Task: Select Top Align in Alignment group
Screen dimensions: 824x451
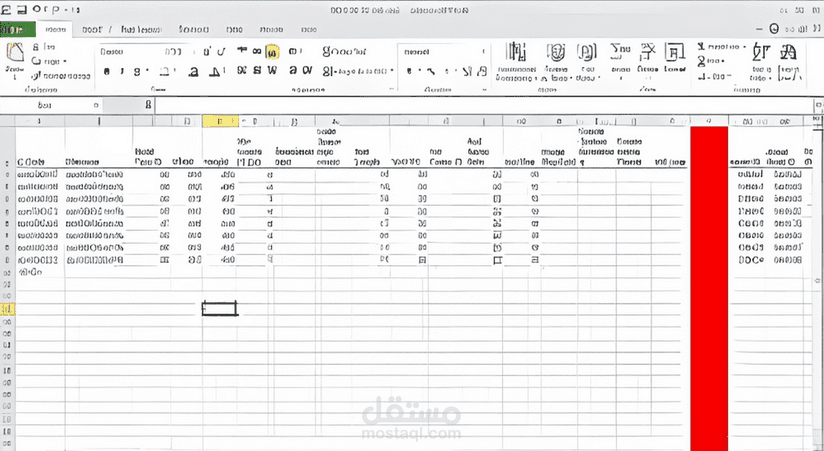Action: point(242,50)
